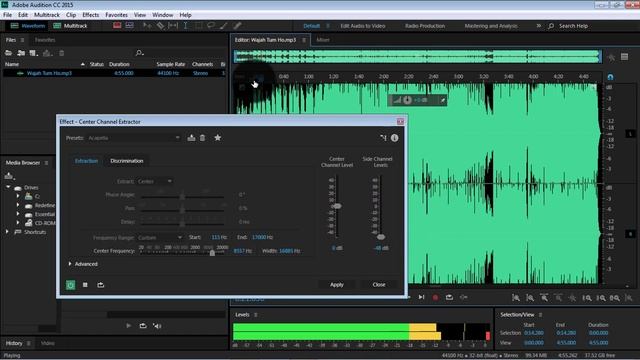
Task: Toggle loop preview in effect dialog
Action: [x=100, y=285]
